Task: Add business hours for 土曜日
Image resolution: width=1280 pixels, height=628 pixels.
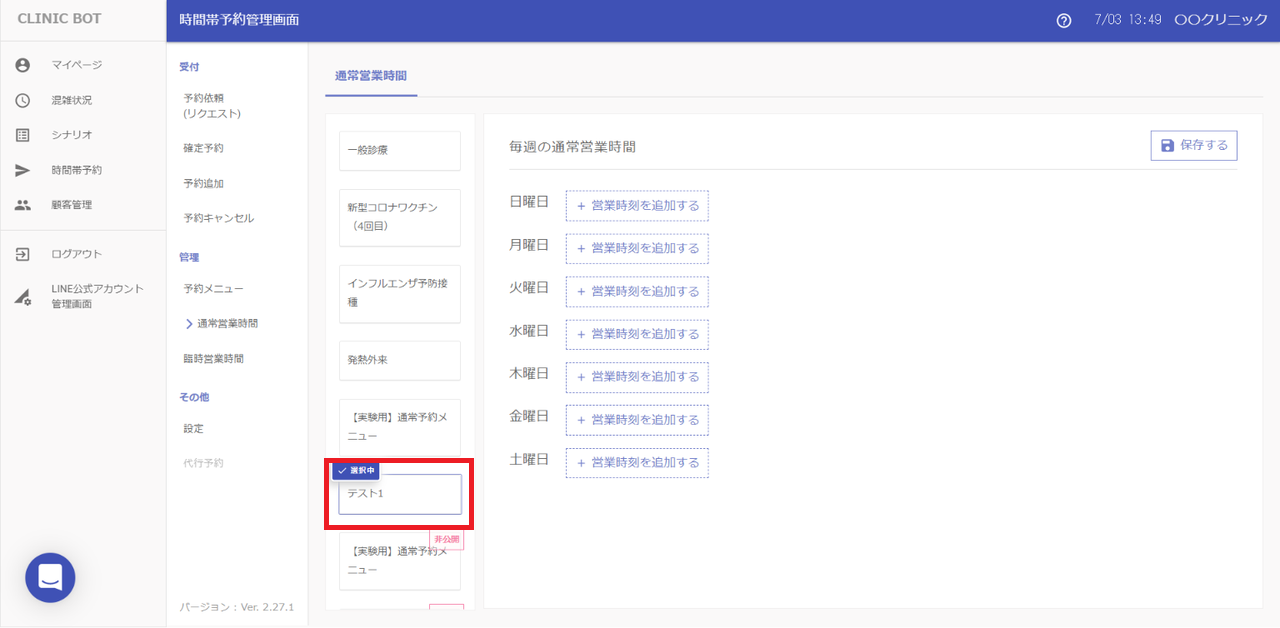Action: coord(637,462)
